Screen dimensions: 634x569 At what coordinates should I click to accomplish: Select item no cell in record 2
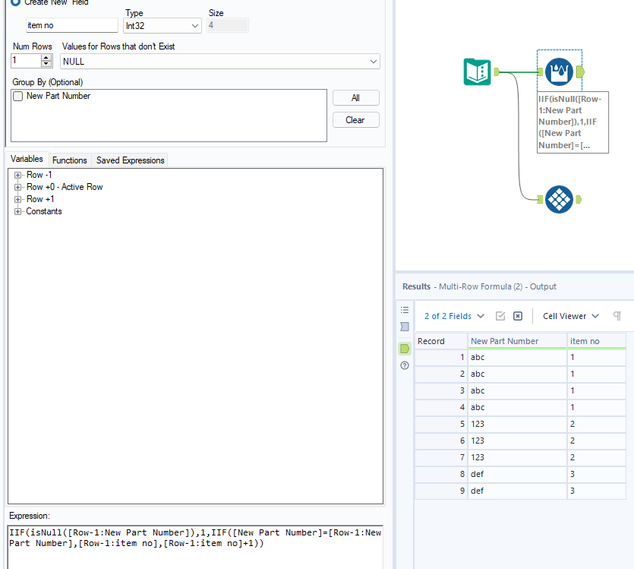[596, 374]
